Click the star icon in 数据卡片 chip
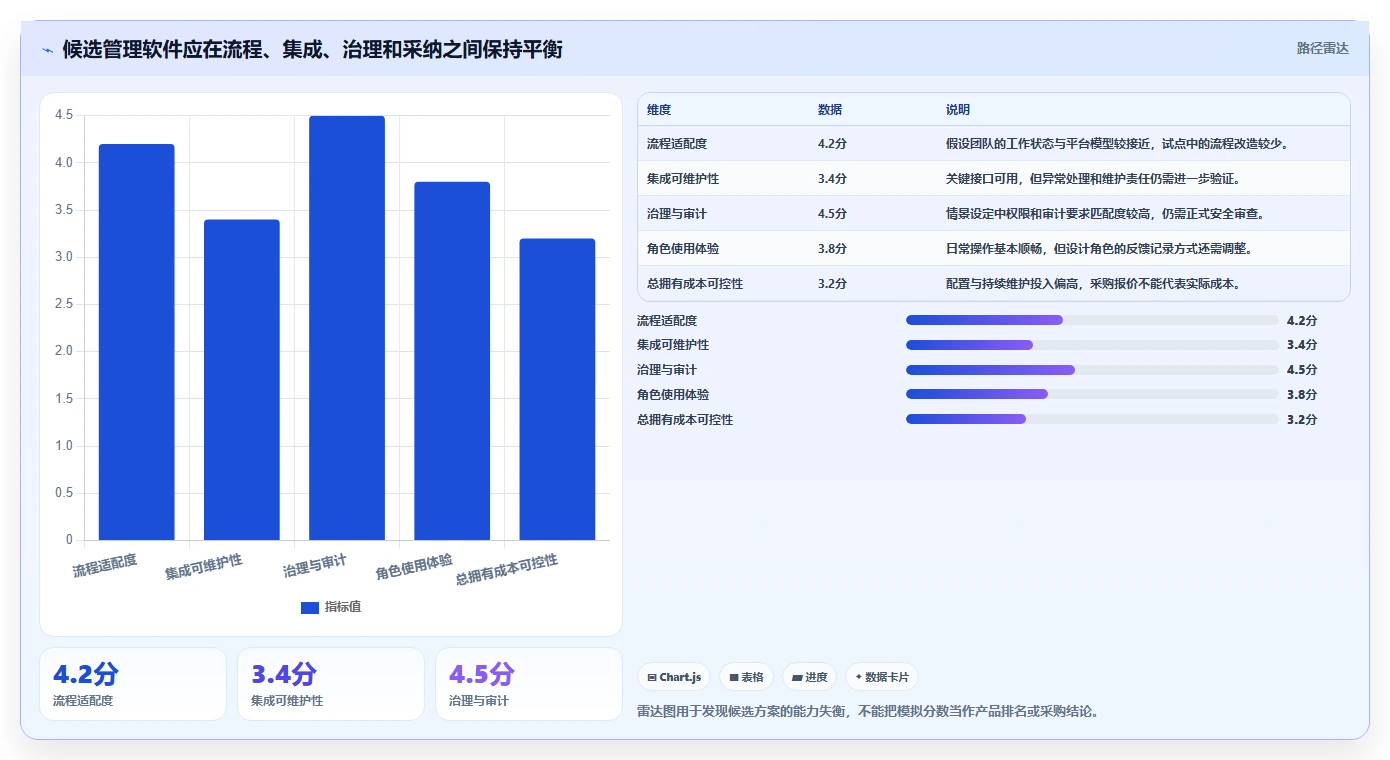Screen dimensions: 1390x760 point(859,677)
